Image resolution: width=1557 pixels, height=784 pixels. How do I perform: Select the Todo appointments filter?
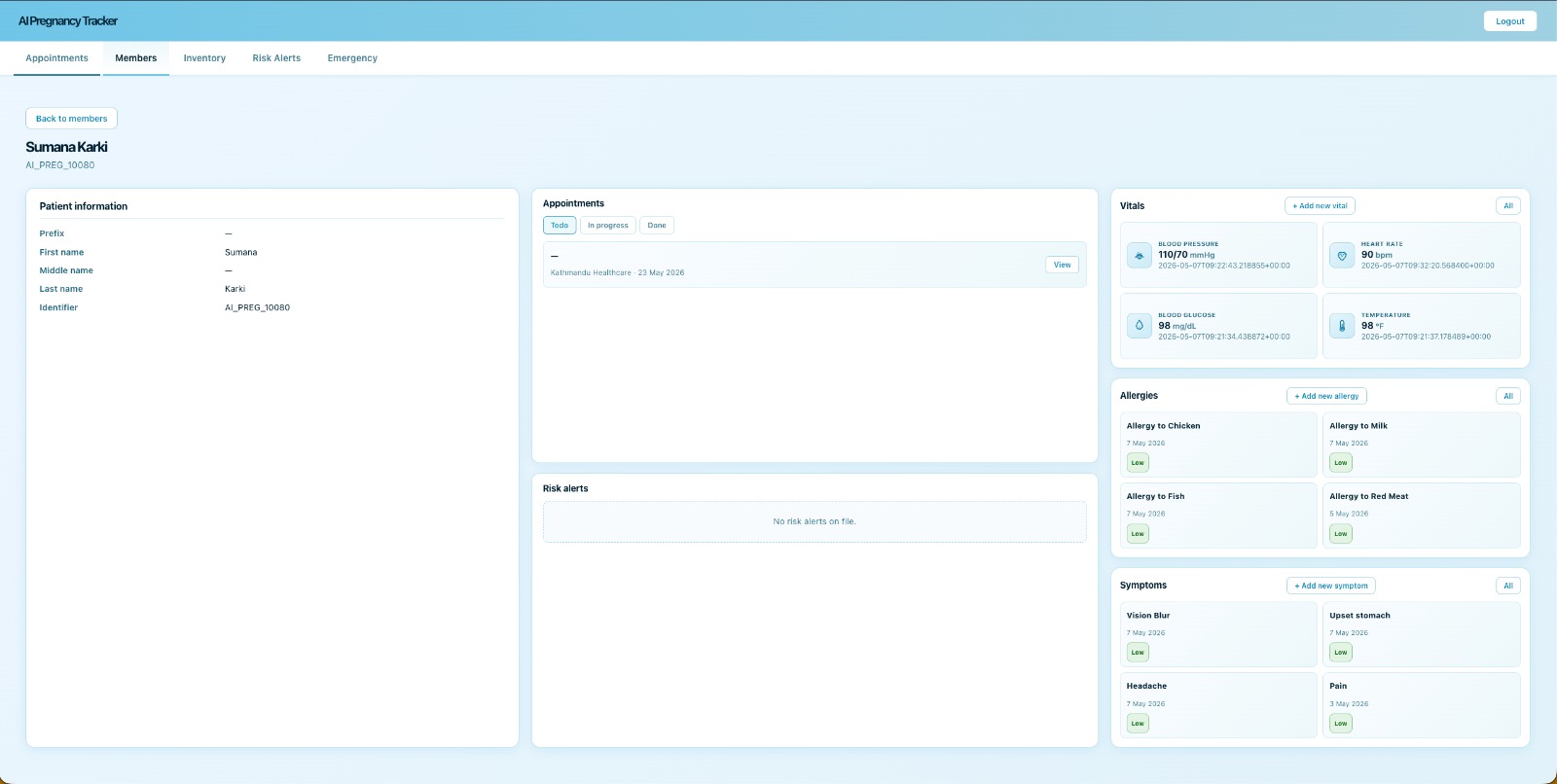tap(560, 226)
